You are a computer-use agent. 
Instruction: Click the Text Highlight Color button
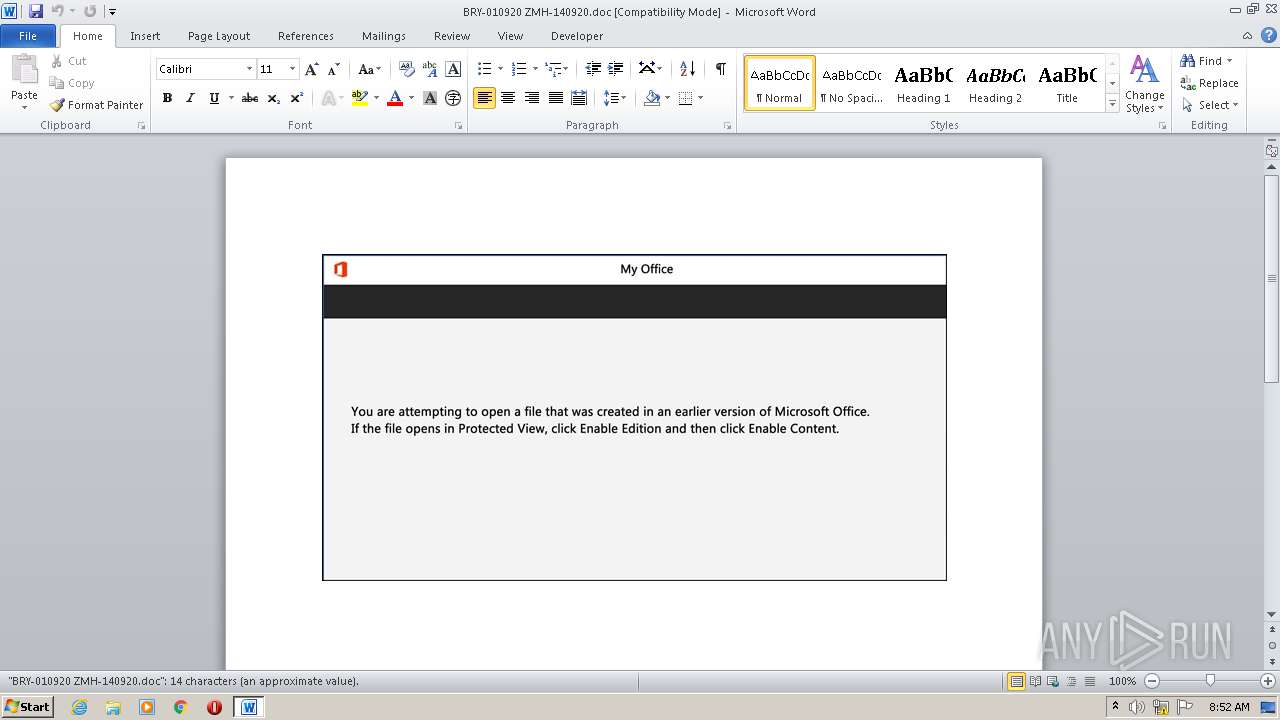point(360,98)
